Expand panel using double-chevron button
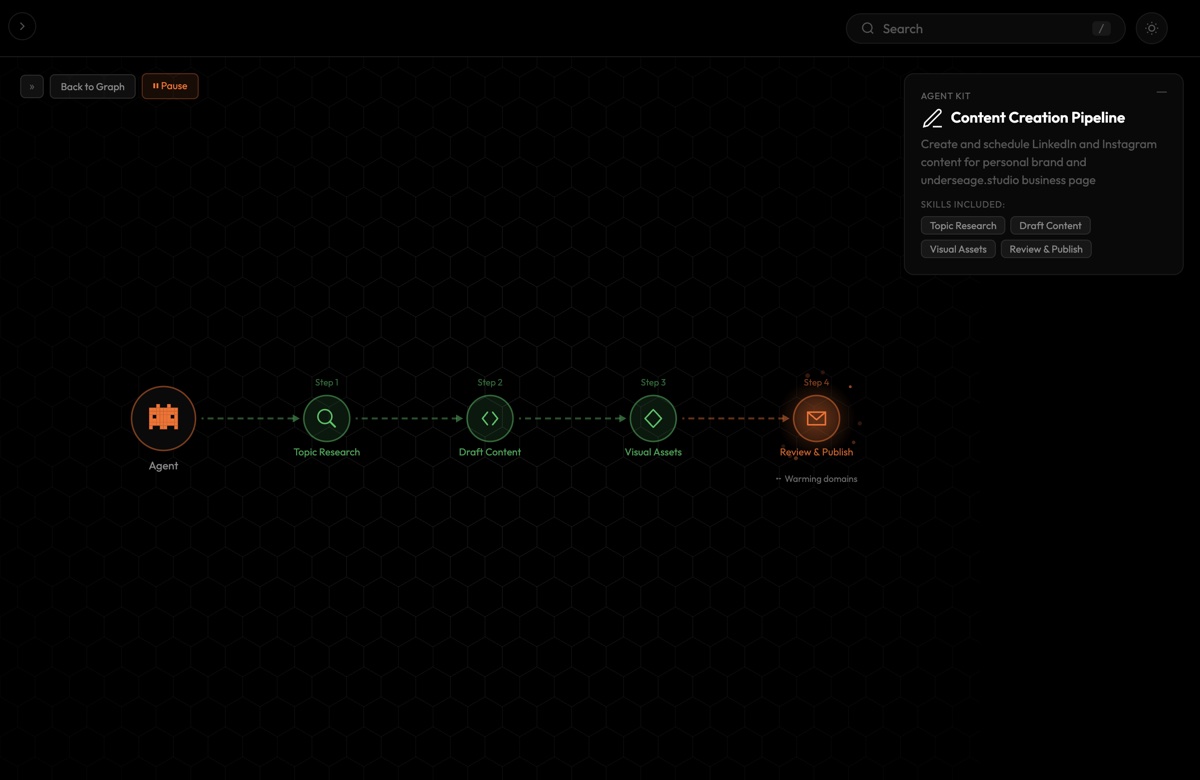This screenshot has width=1200, height=780. (32, 87)
